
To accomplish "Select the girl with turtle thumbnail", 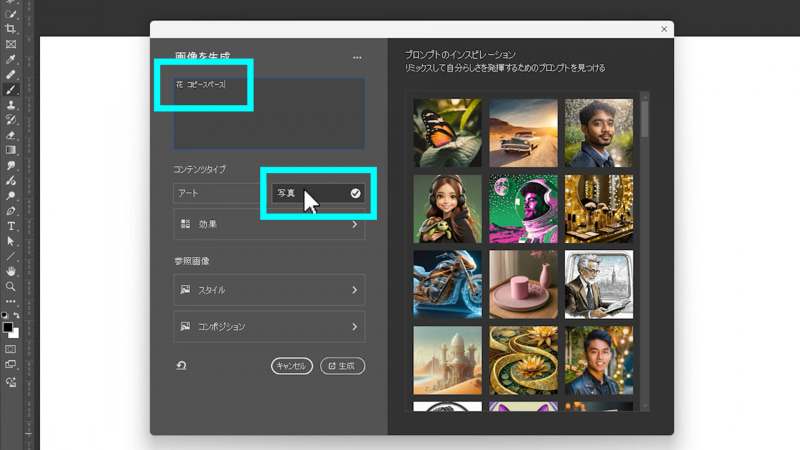I will click(447, 209).
